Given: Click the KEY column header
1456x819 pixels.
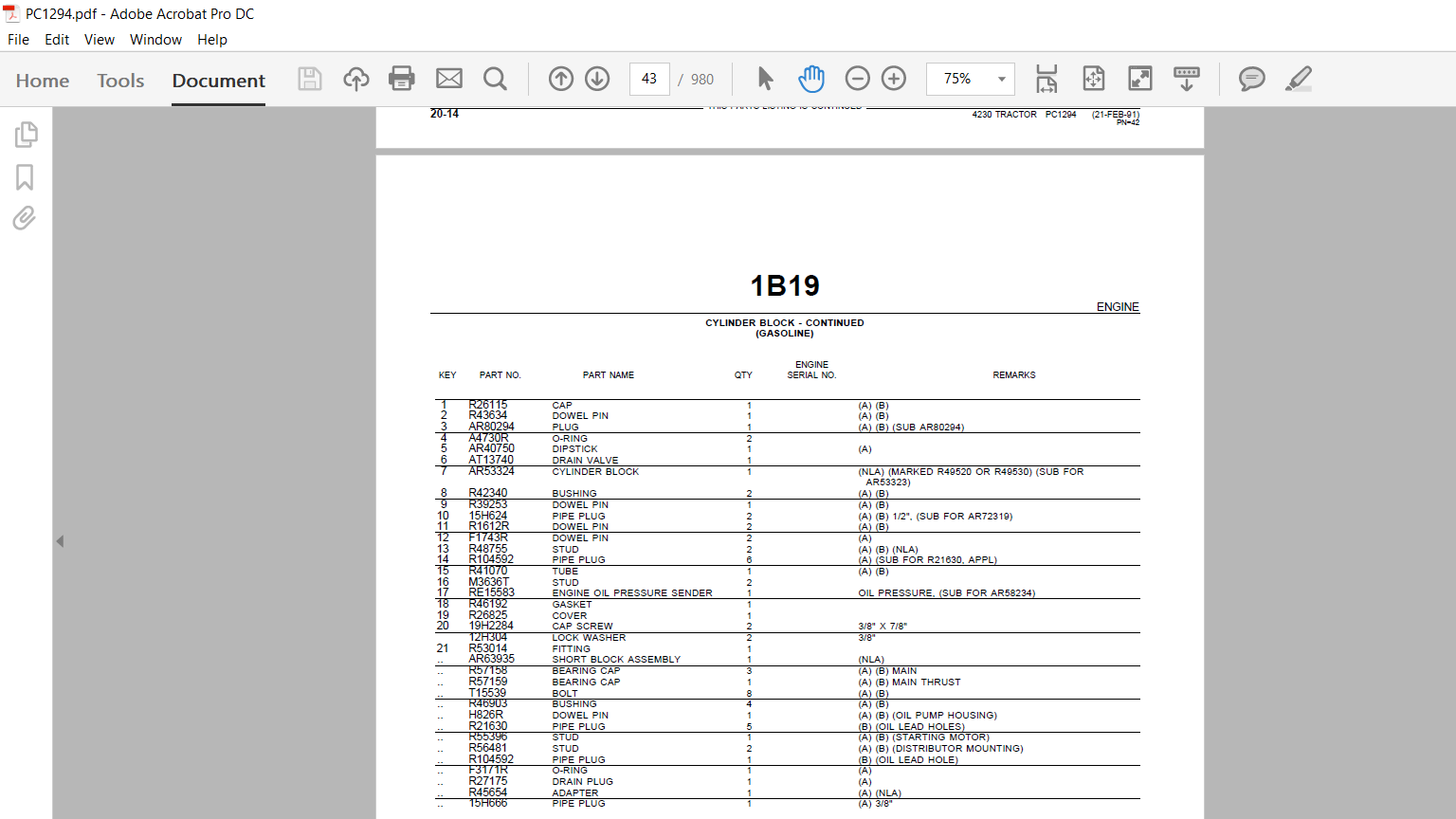Looking at the screenshot, I should pyautogui.click(x=447, y=375).
